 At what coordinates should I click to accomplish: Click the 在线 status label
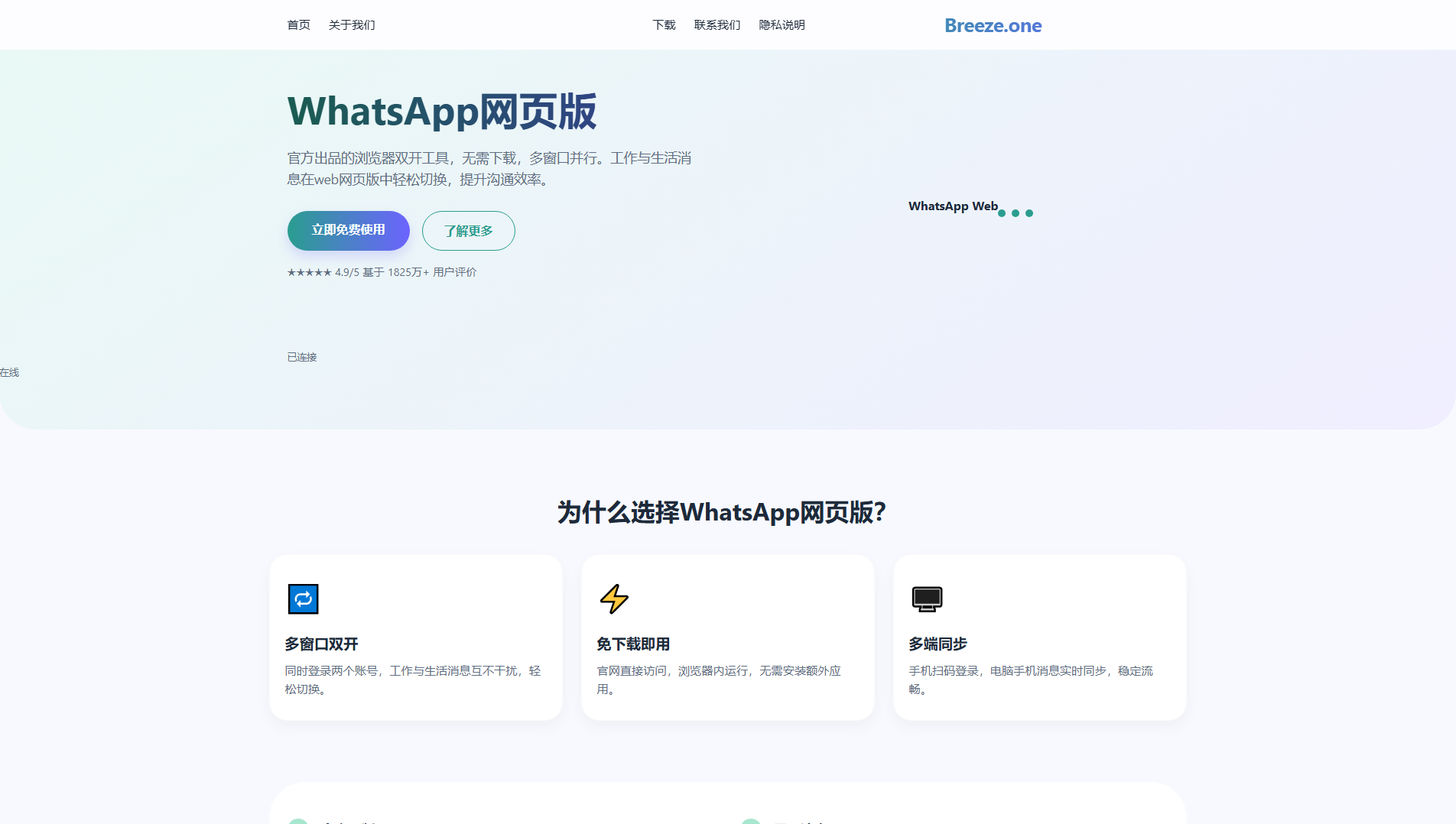click(x=9, y=372)
